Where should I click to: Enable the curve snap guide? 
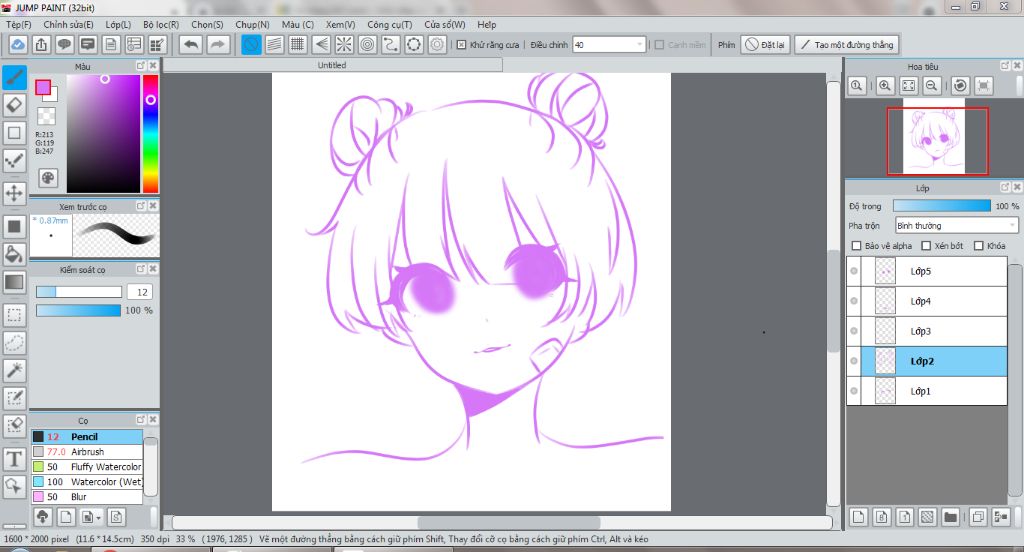click(391, 44)
